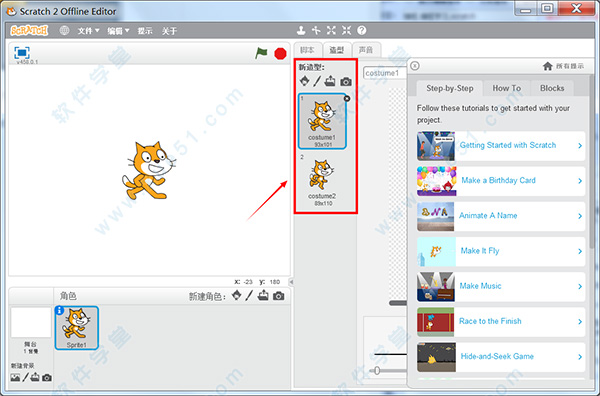
Task: Open Make a Birthday Card tutorial
Action: pyautogui.click(x=501, y=181)
